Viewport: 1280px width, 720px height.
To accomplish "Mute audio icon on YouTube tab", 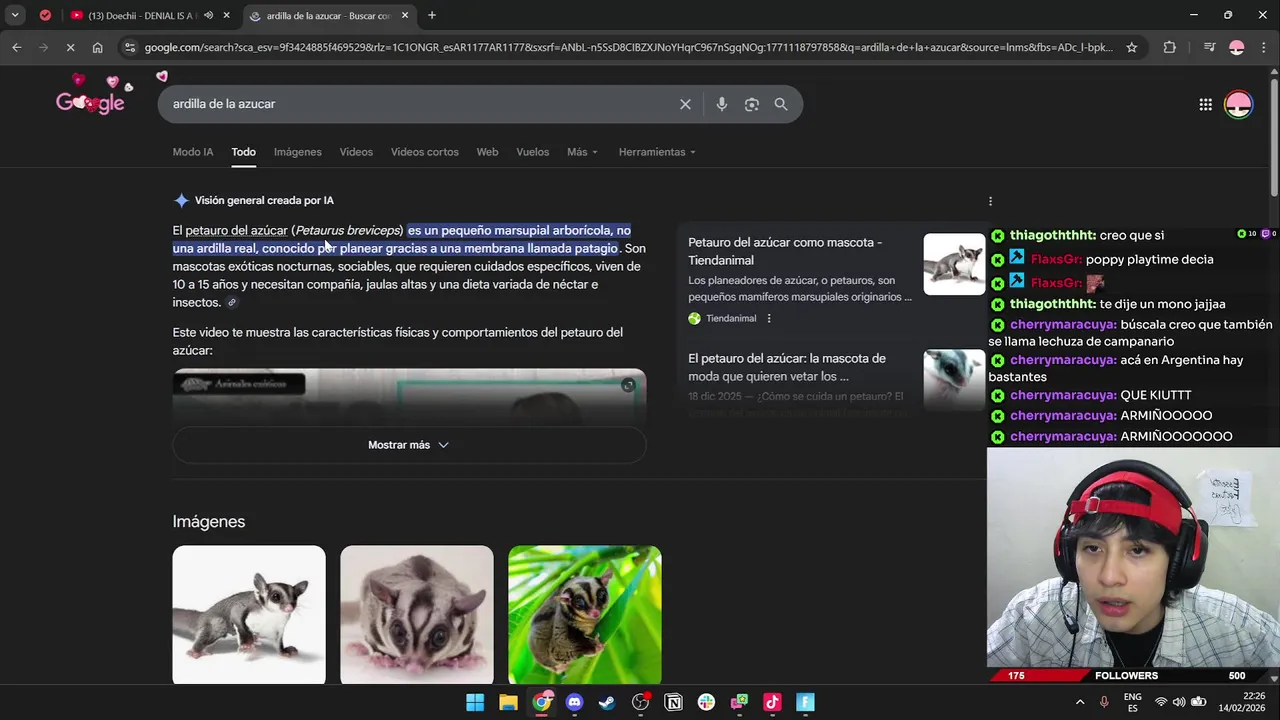I will (209, 15).
